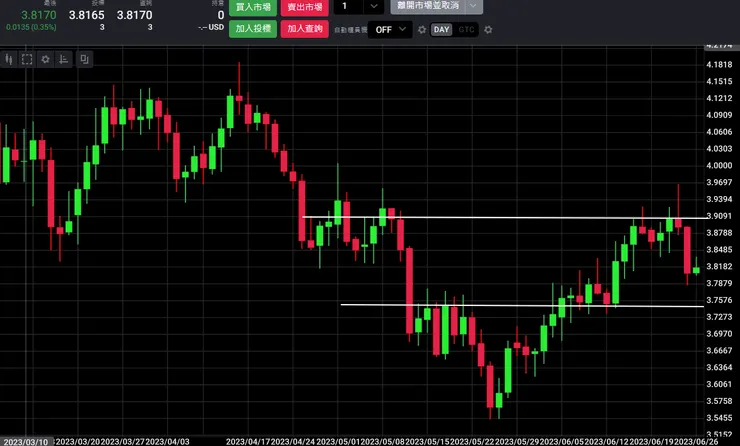Click the green last price 3.8170
The image size is (740, 446).
click(39, 15)
